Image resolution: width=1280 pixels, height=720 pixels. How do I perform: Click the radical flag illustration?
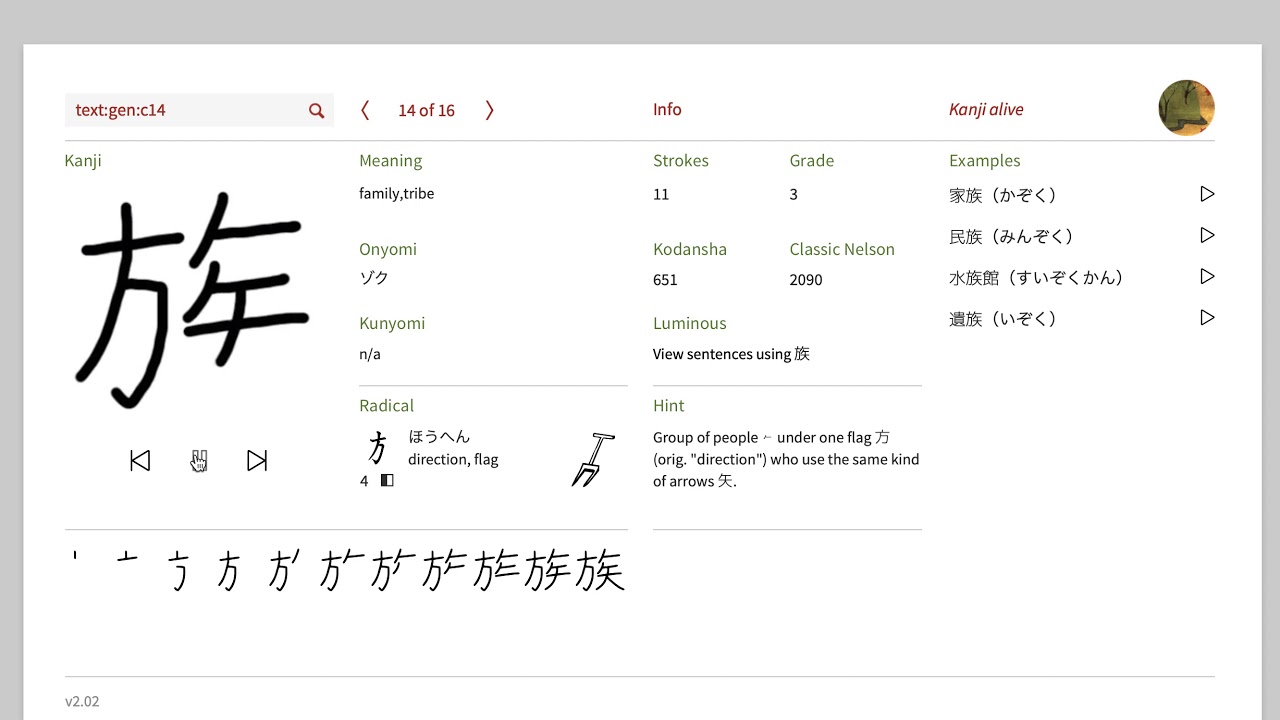tap(593, 460)
